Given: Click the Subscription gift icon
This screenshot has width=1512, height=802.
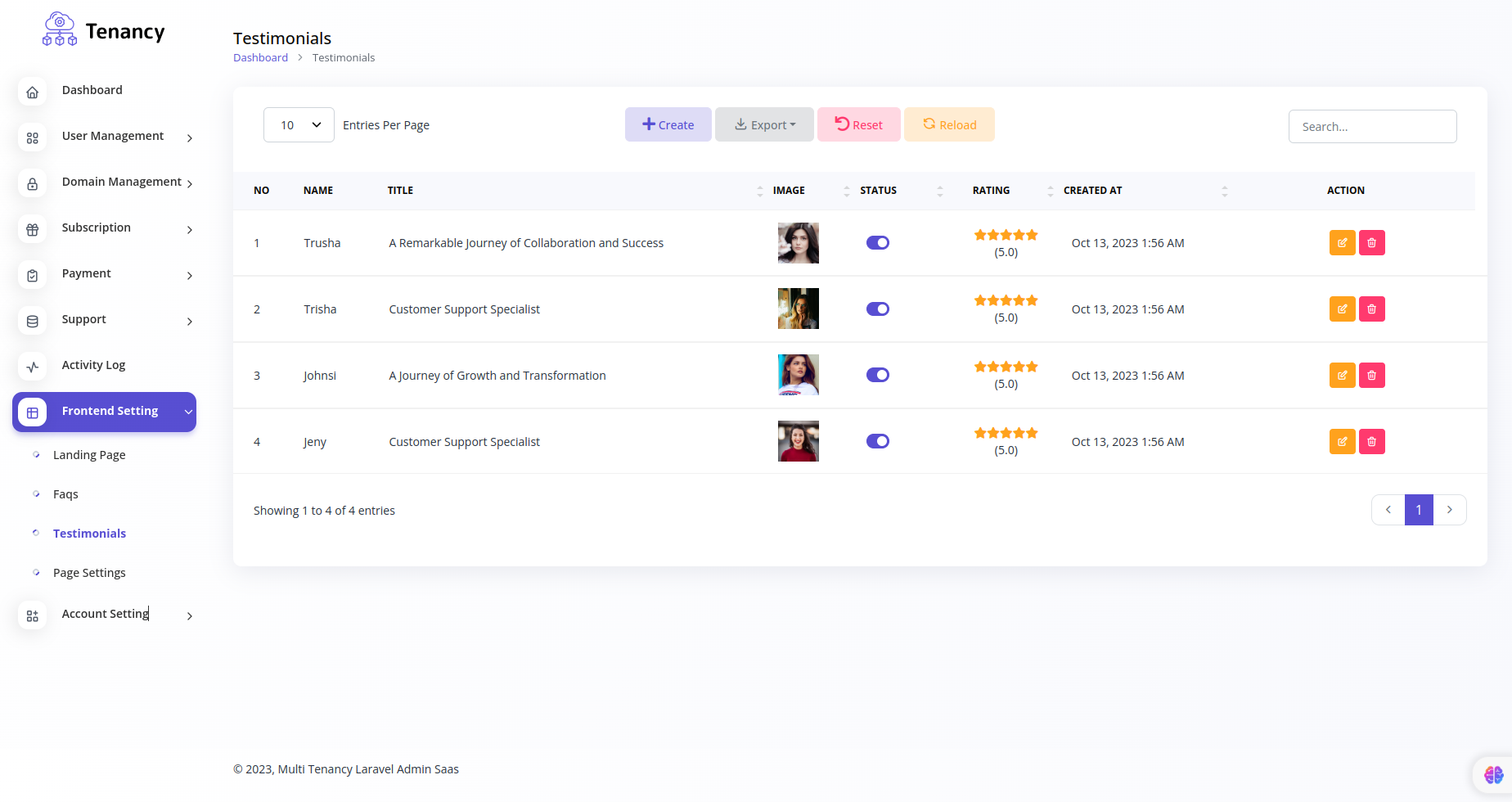Looking at the screenshot, I should click(32, 229).
